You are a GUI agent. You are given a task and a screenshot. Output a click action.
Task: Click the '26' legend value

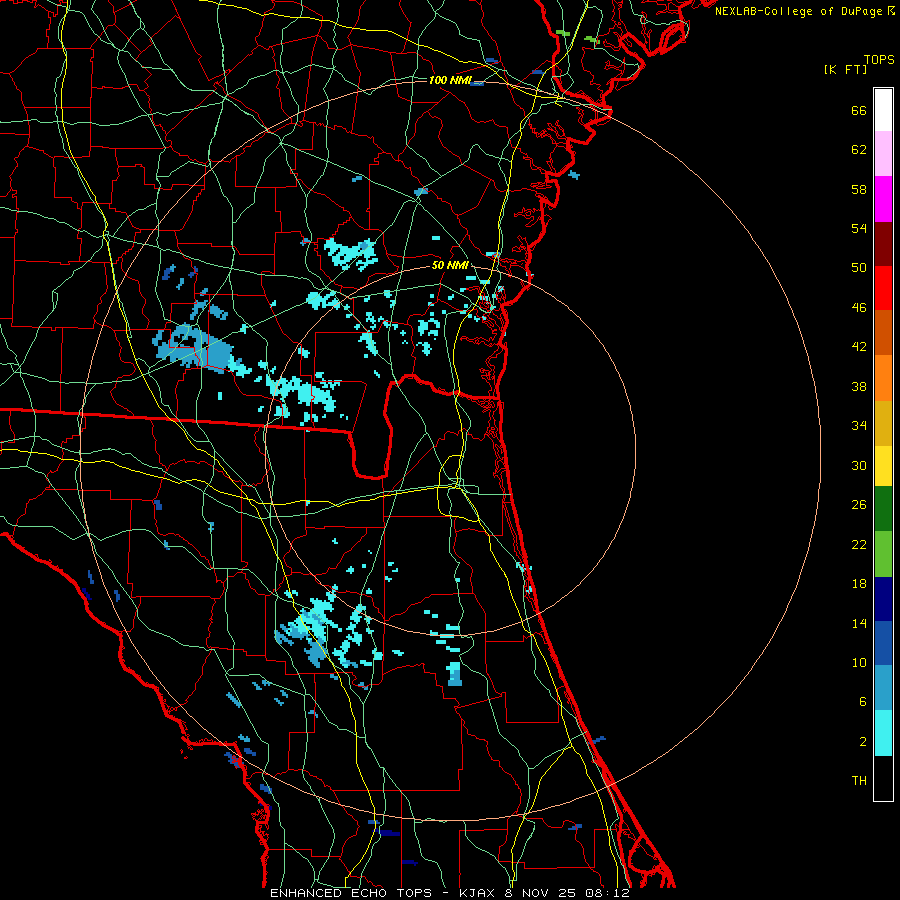859,505
